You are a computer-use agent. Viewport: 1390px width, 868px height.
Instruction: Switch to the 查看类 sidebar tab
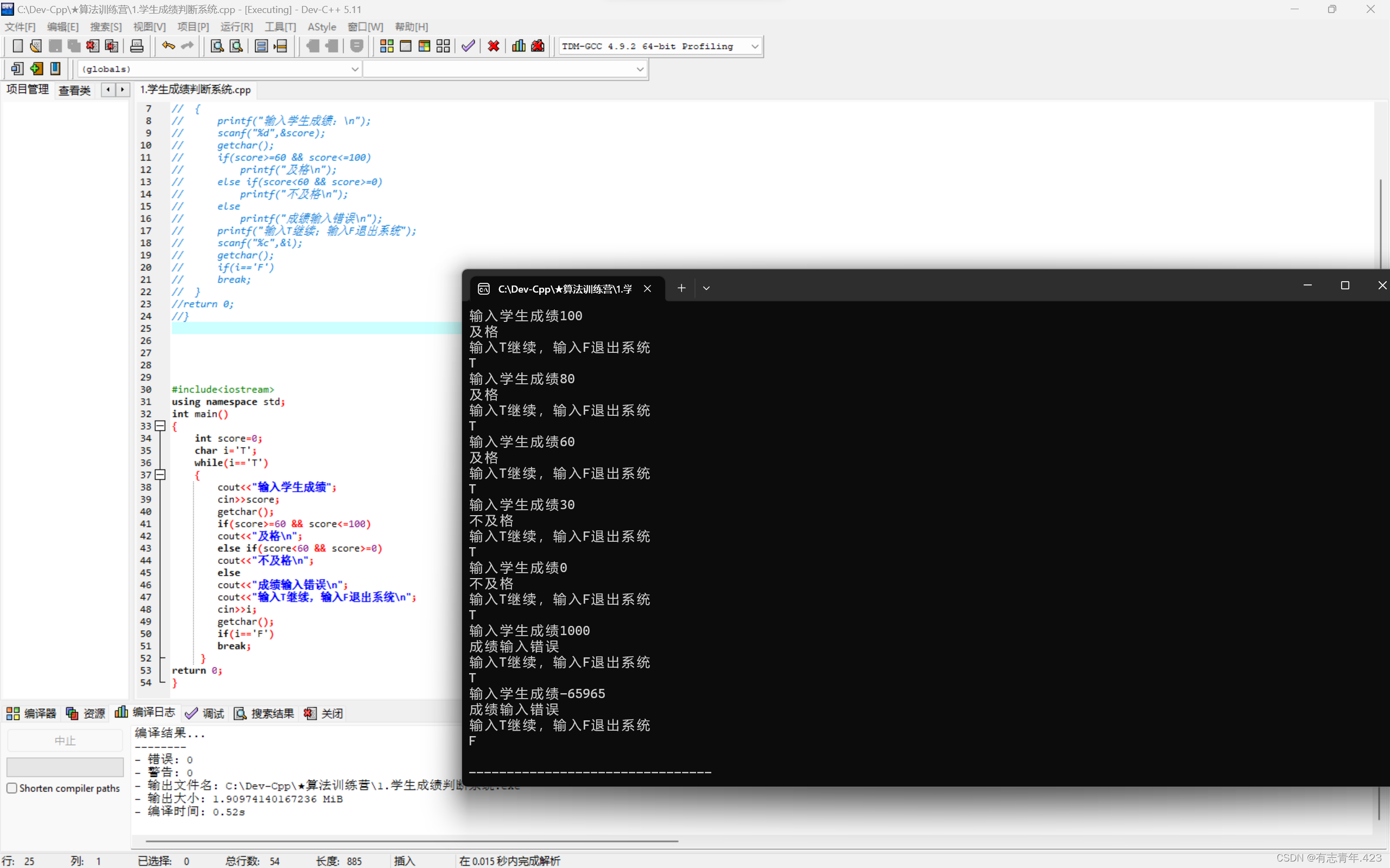74,90
